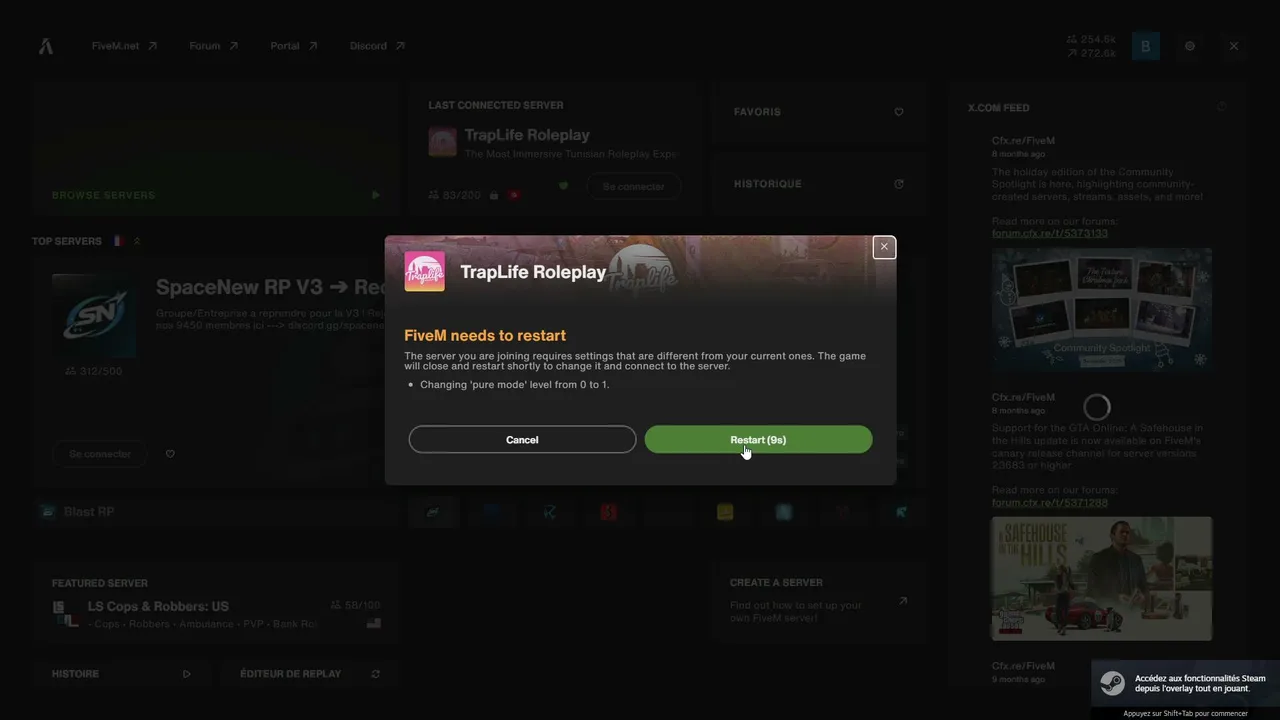Close the TrapLife Roleplay dialog
The image size is (1280, 720).
pos(884,247)
